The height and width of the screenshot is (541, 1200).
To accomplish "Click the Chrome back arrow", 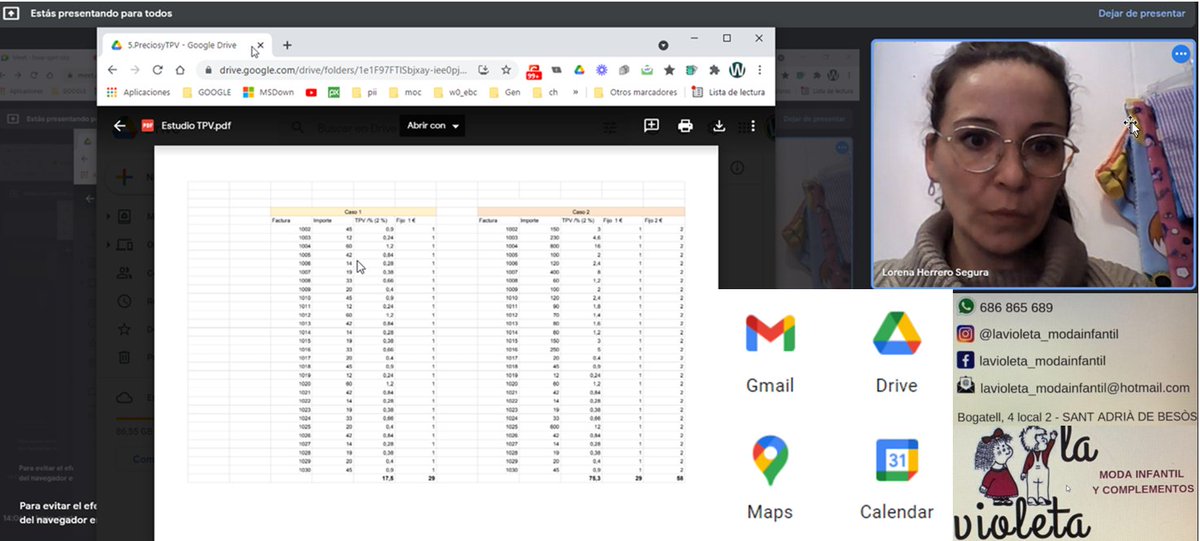I will (x=112, y=70).
